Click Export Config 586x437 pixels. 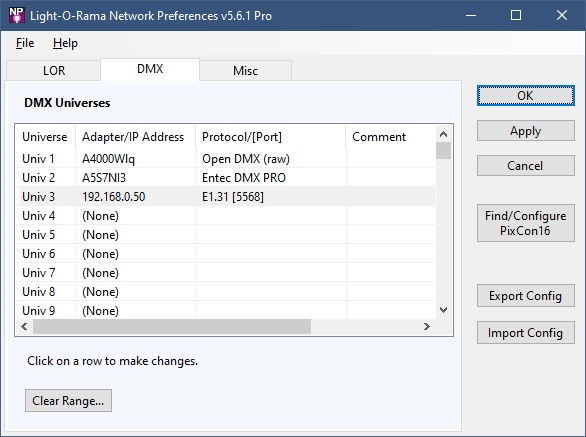(x=525, y=296)
